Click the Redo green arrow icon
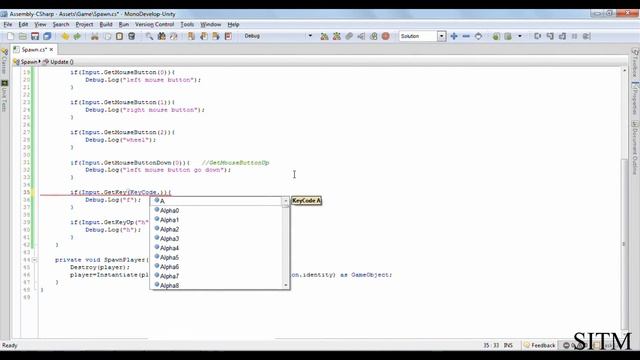The image size is (640, 360). point(77,36)
